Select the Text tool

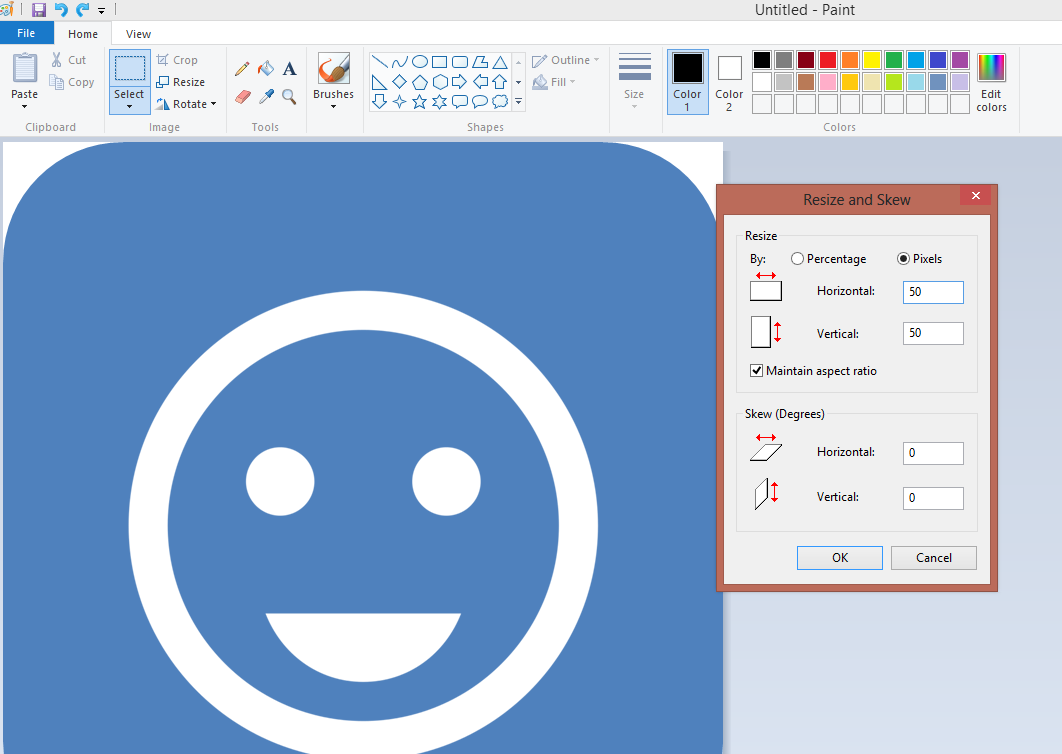(289, 69)
